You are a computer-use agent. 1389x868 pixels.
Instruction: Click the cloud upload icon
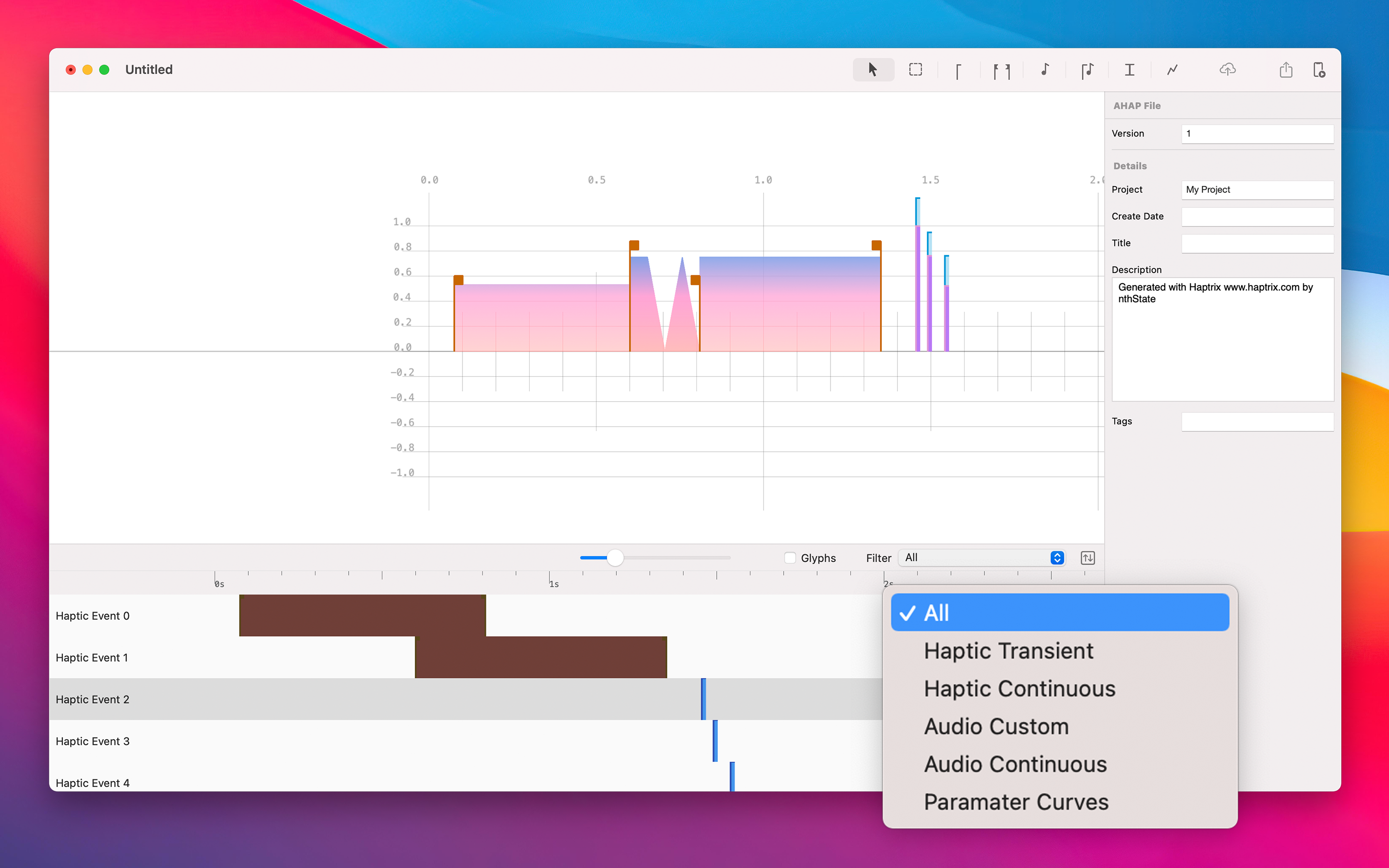[x=1227, y=69]
